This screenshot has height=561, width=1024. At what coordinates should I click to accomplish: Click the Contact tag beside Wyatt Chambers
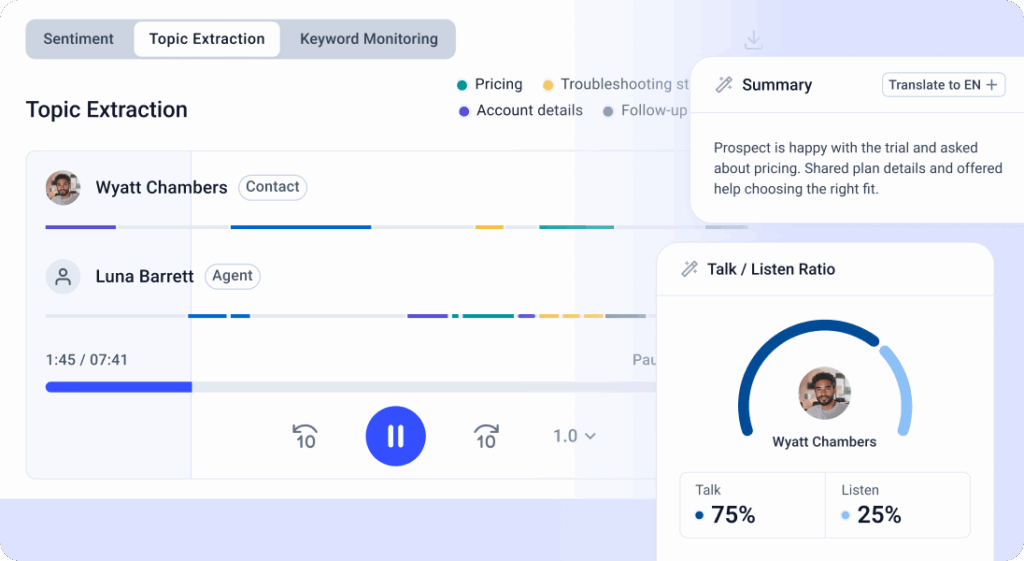[x=272, y=187]
